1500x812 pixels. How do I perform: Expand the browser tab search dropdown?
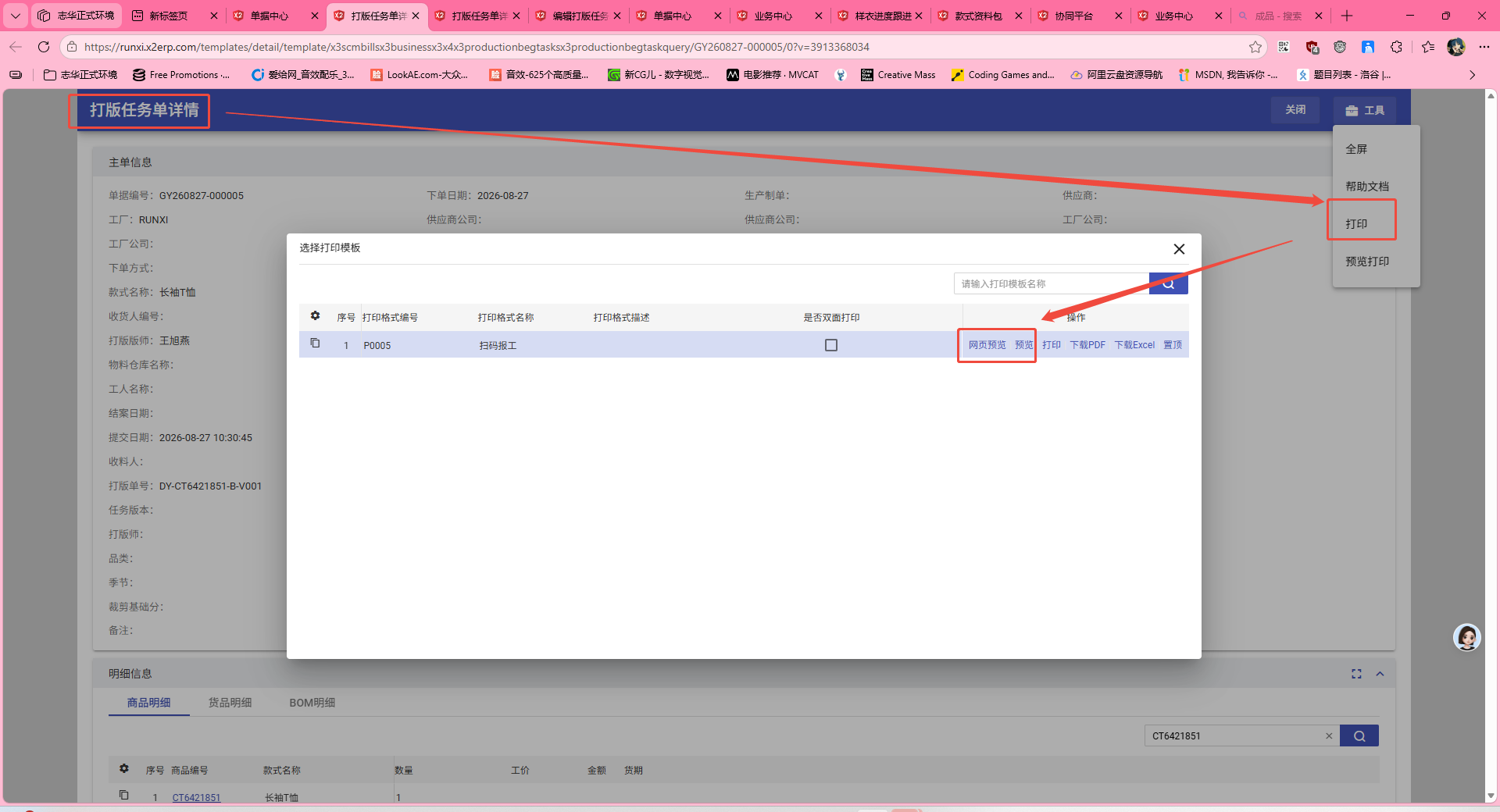15,16
